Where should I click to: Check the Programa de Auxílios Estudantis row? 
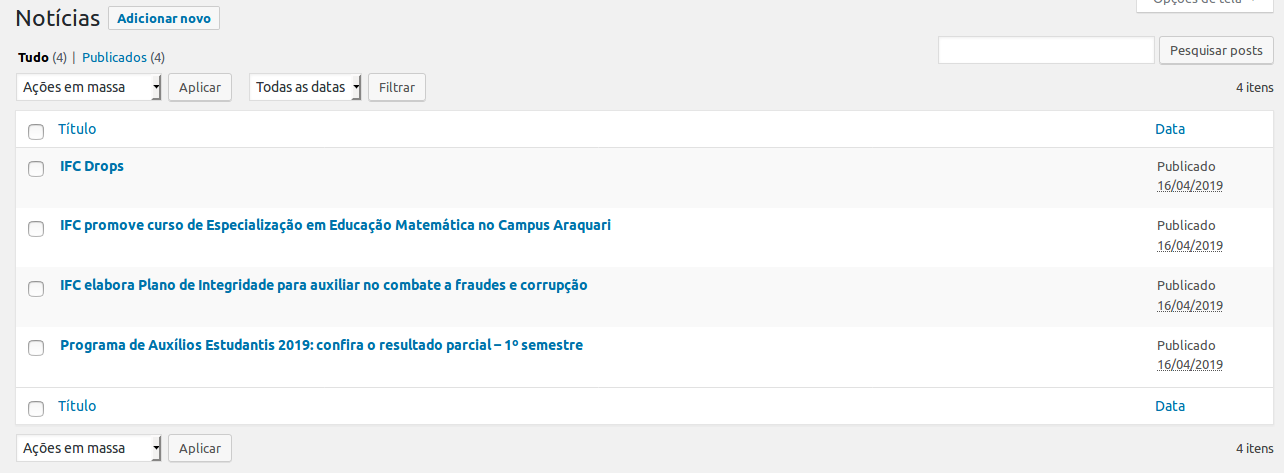[36, 348]
